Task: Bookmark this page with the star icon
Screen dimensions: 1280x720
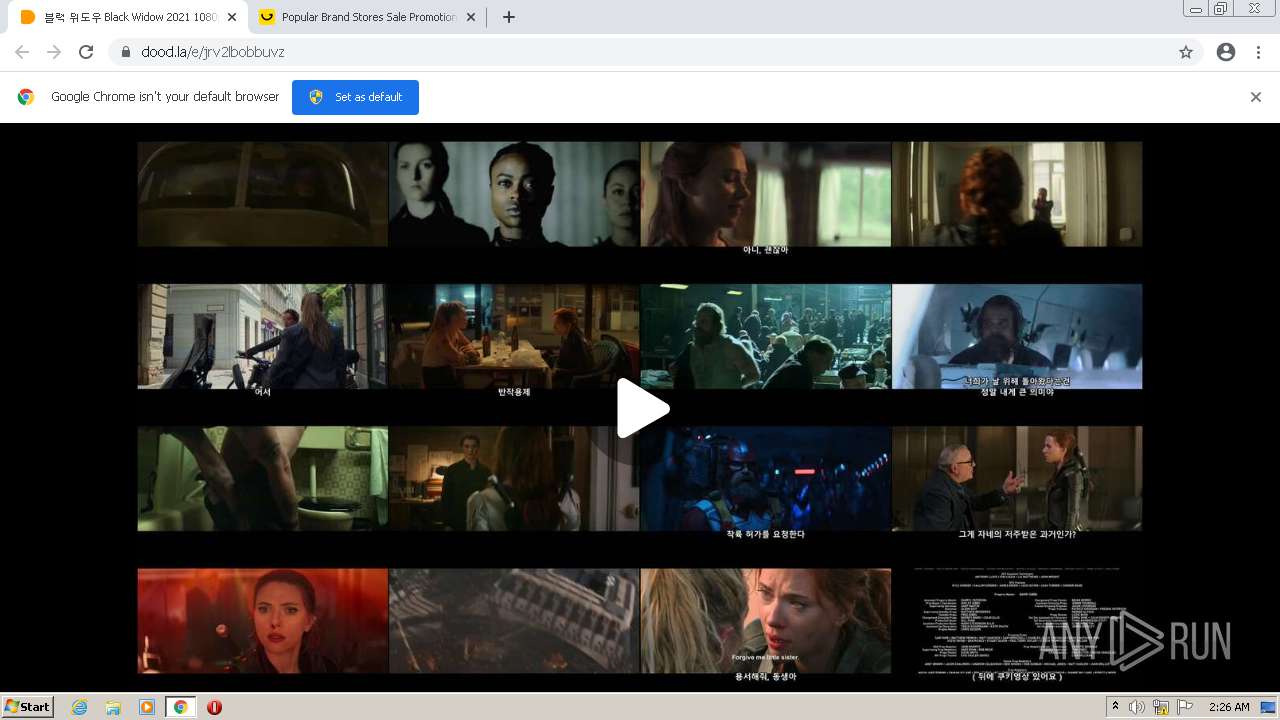Action: pyautogui.click(x=1186, y=52)
